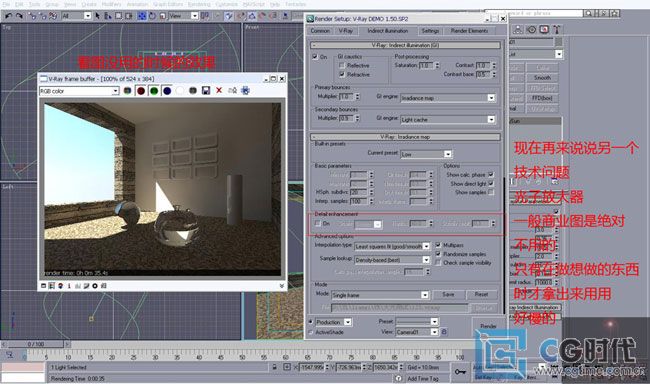Select the Select and Link tool

32,16
